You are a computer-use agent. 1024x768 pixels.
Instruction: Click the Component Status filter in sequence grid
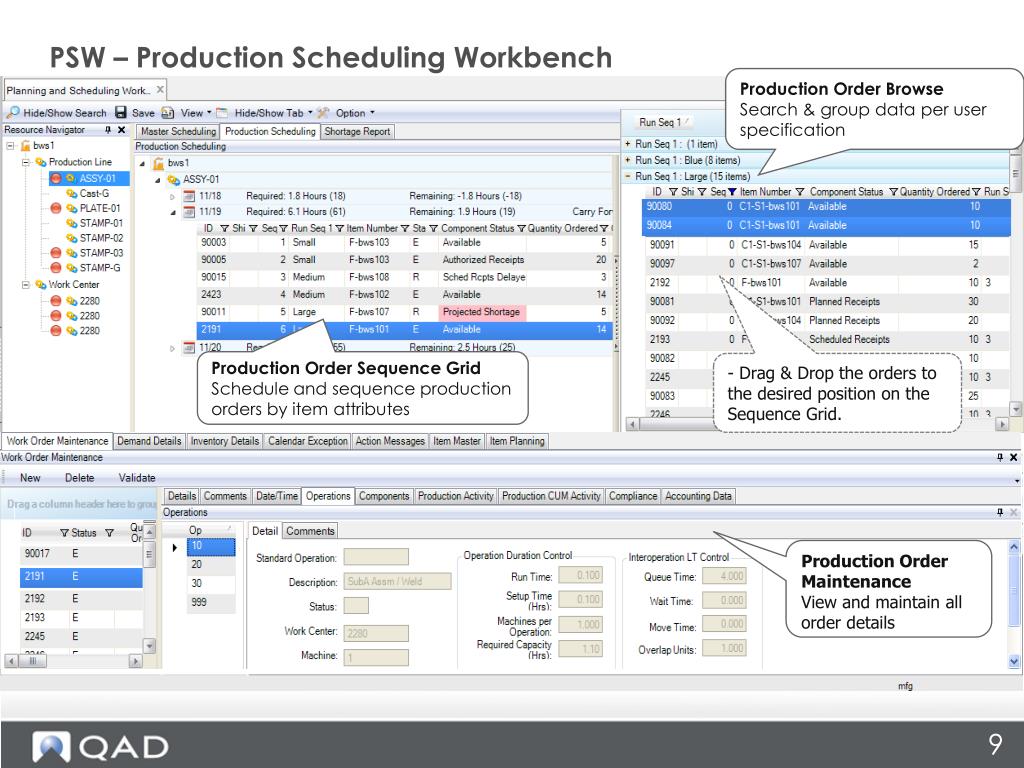click(521, 229)
